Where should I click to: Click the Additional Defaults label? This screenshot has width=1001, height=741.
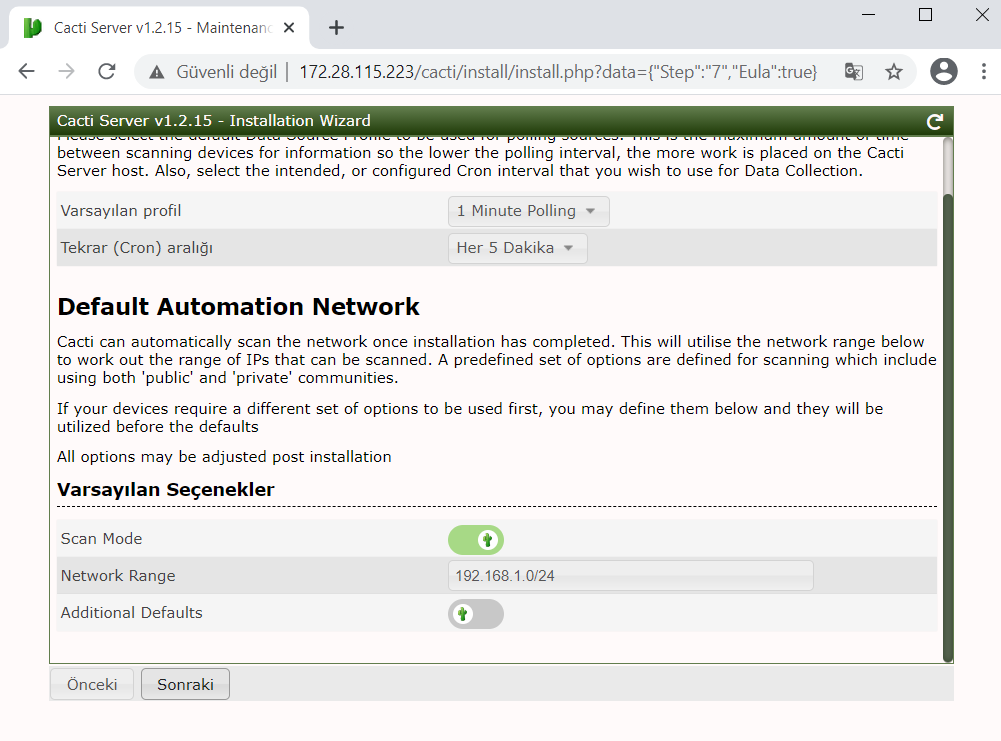coord(132,613)
